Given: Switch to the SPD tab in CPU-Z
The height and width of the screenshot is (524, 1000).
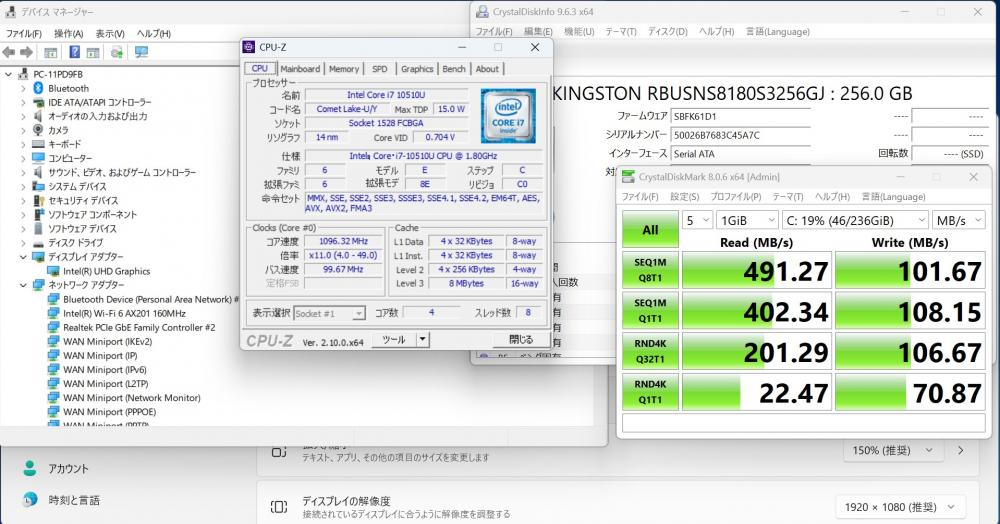Looking at the screenshot, I should point(379,69).
